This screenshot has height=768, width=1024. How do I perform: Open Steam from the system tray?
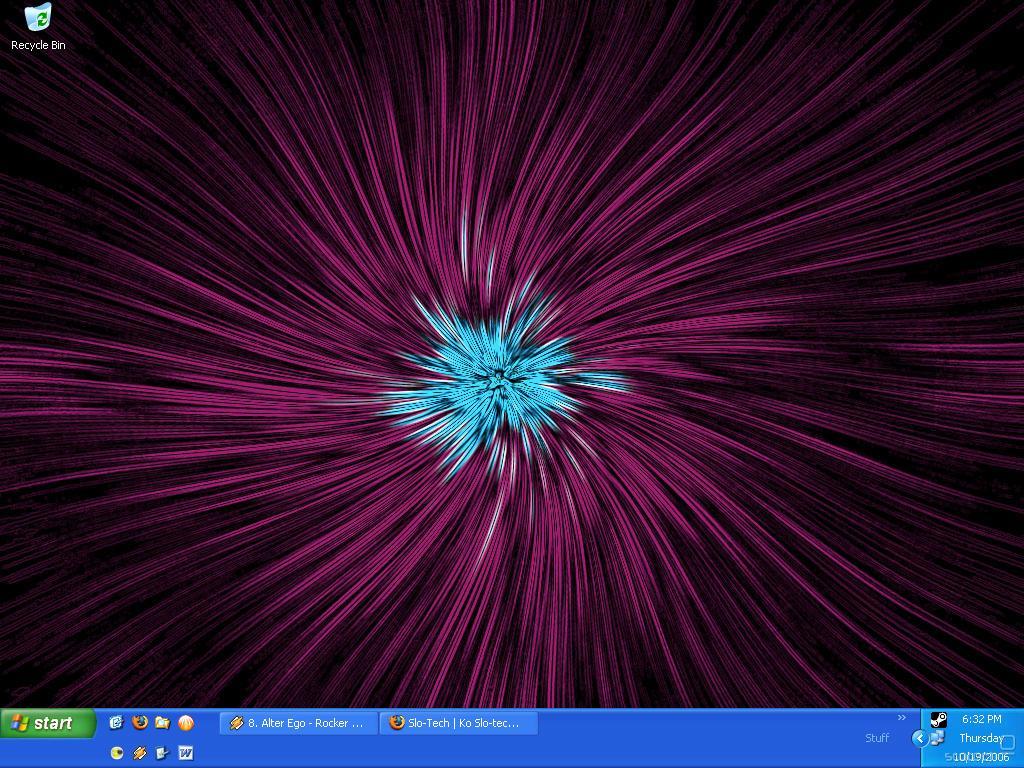click(938, 720)
